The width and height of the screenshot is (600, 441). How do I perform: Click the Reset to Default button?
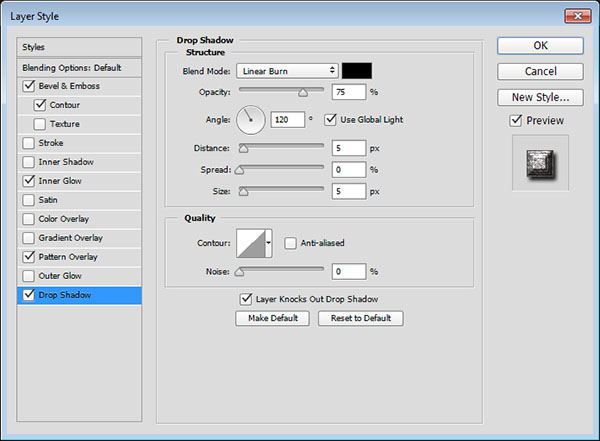361,318
